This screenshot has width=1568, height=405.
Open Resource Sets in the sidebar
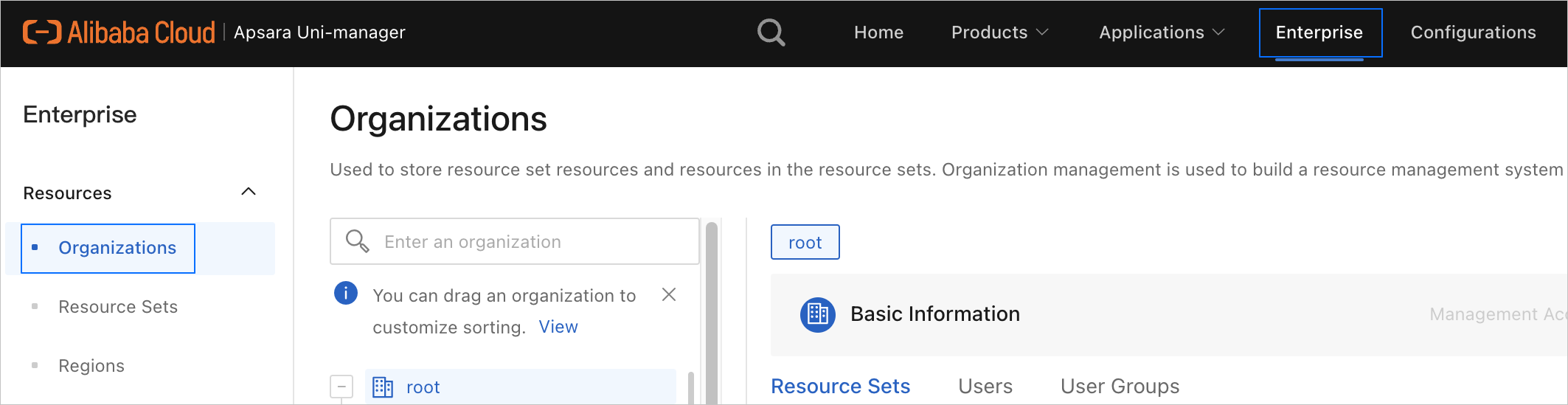pyautogui.click(x=118, y=307)
